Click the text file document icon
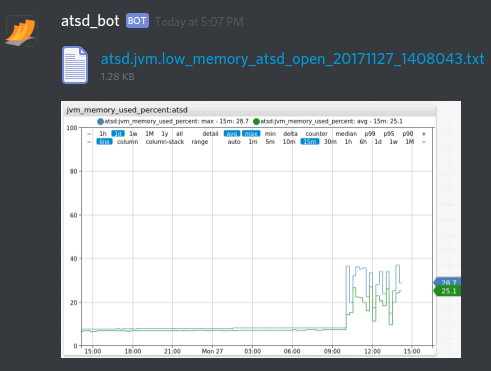The height and width of the screenshot is (371, 491). (x=75, y=65)
